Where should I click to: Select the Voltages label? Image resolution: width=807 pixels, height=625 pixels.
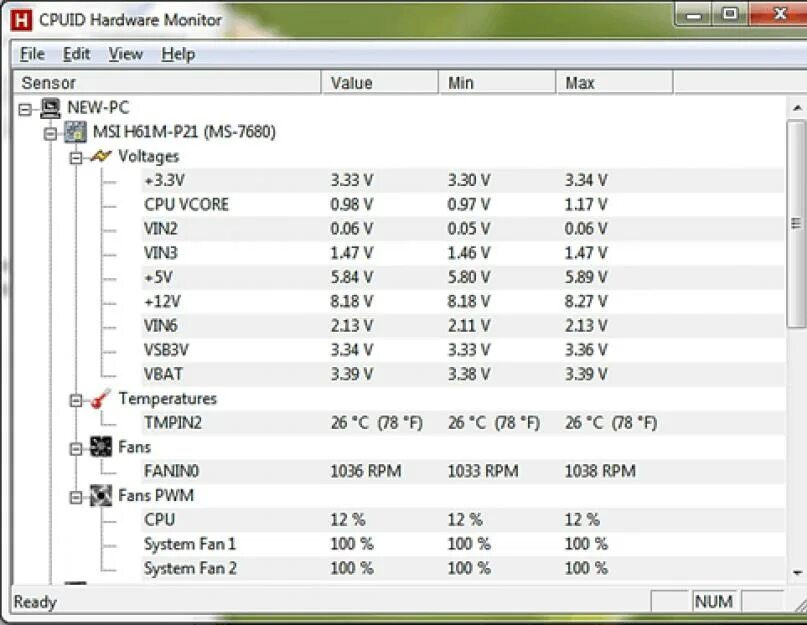tap(149, 156)
